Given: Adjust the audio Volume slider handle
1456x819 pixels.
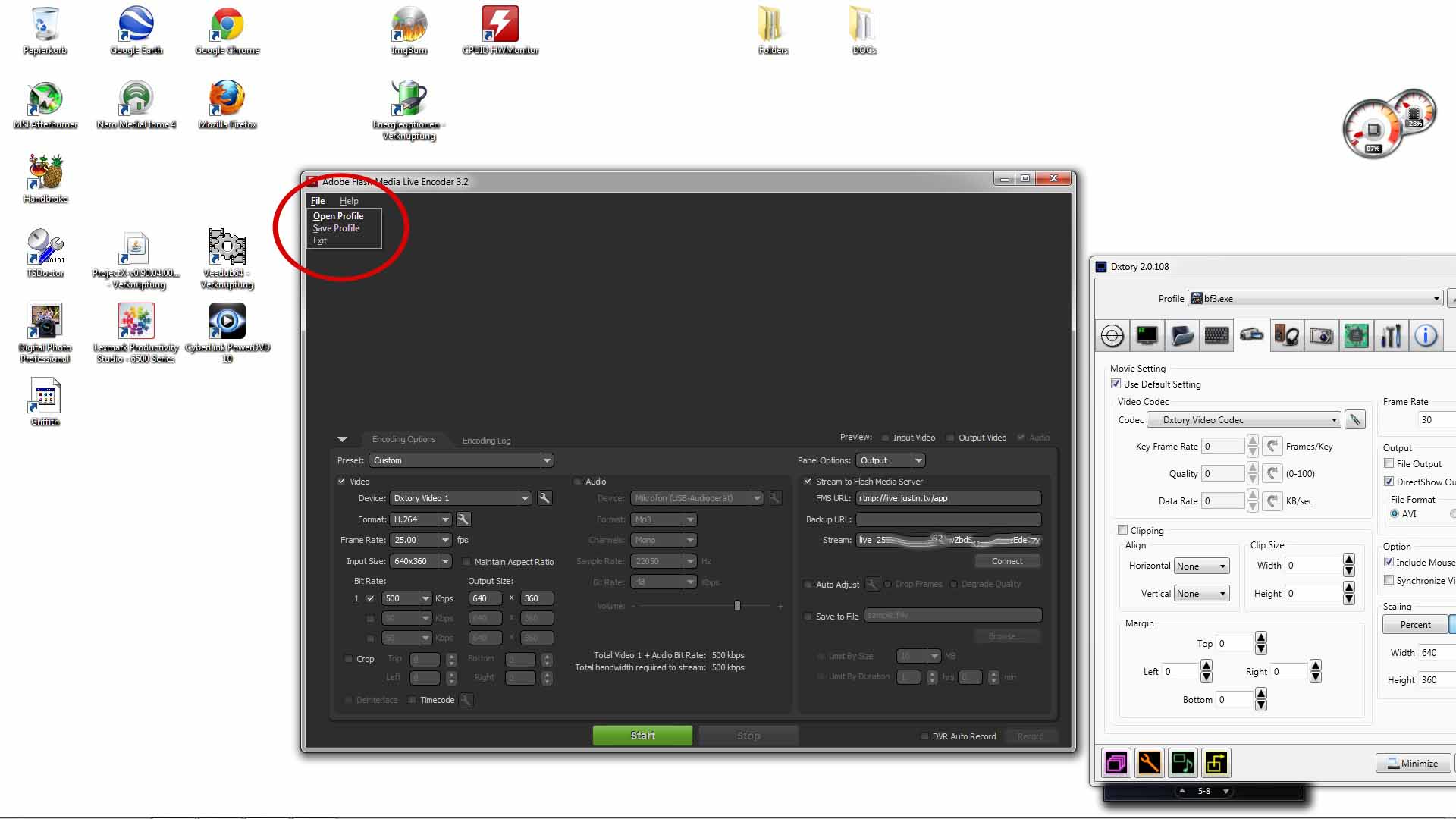Looking at the screenshot, I should pyautogui.click(x=737, y=606).
